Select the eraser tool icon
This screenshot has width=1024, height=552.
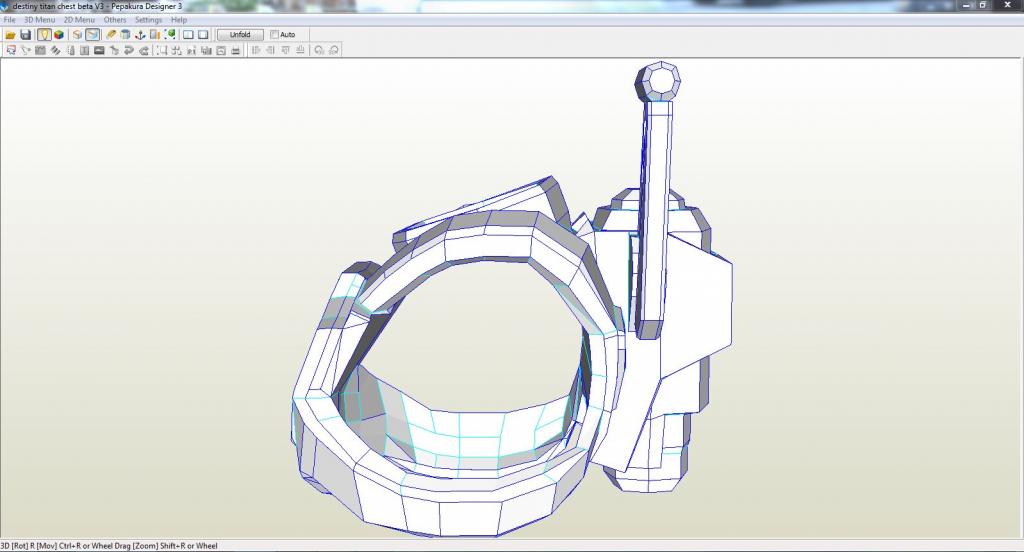point(111,35)
